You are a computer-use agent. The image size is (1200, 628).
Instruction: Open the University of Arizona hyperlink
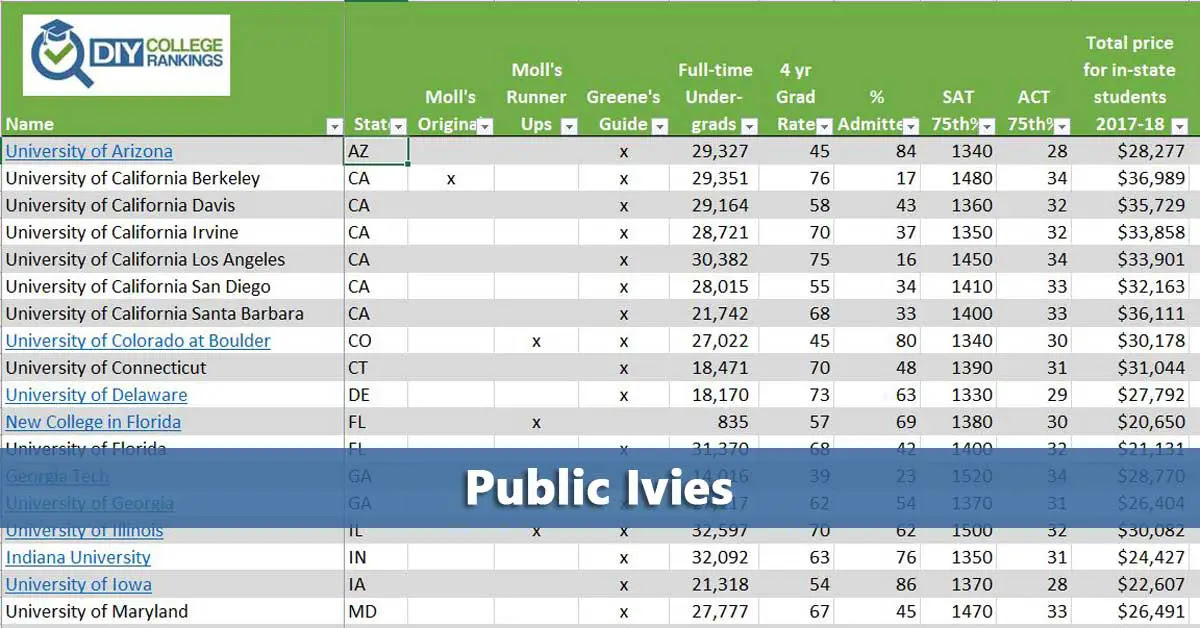click(x=89, y=151)
